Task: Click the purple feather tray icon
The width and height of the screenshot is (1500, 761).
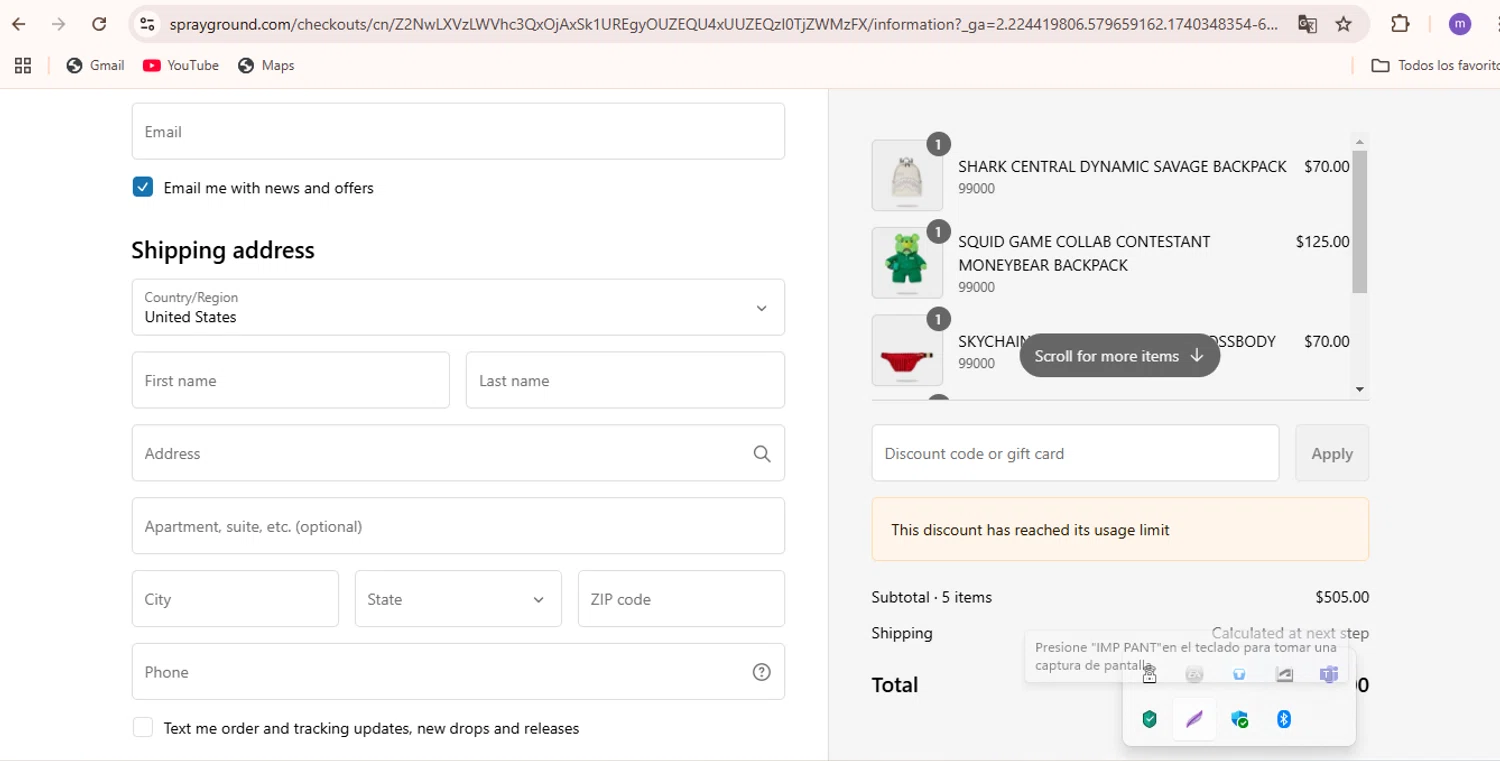Action: point(1194,719)
